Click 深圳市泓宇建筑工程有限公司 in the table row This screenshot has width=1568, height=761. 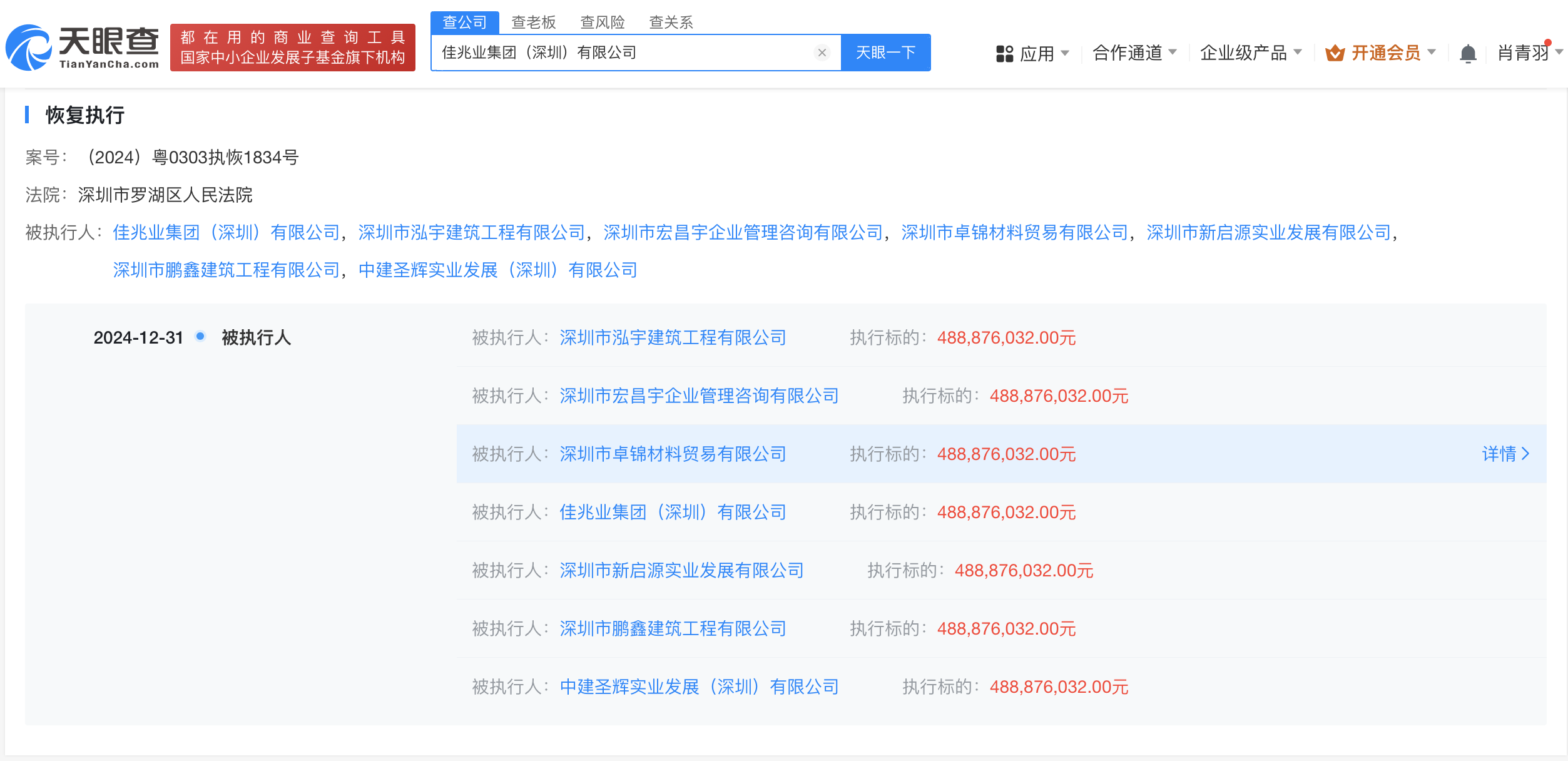tap(673, 338)
